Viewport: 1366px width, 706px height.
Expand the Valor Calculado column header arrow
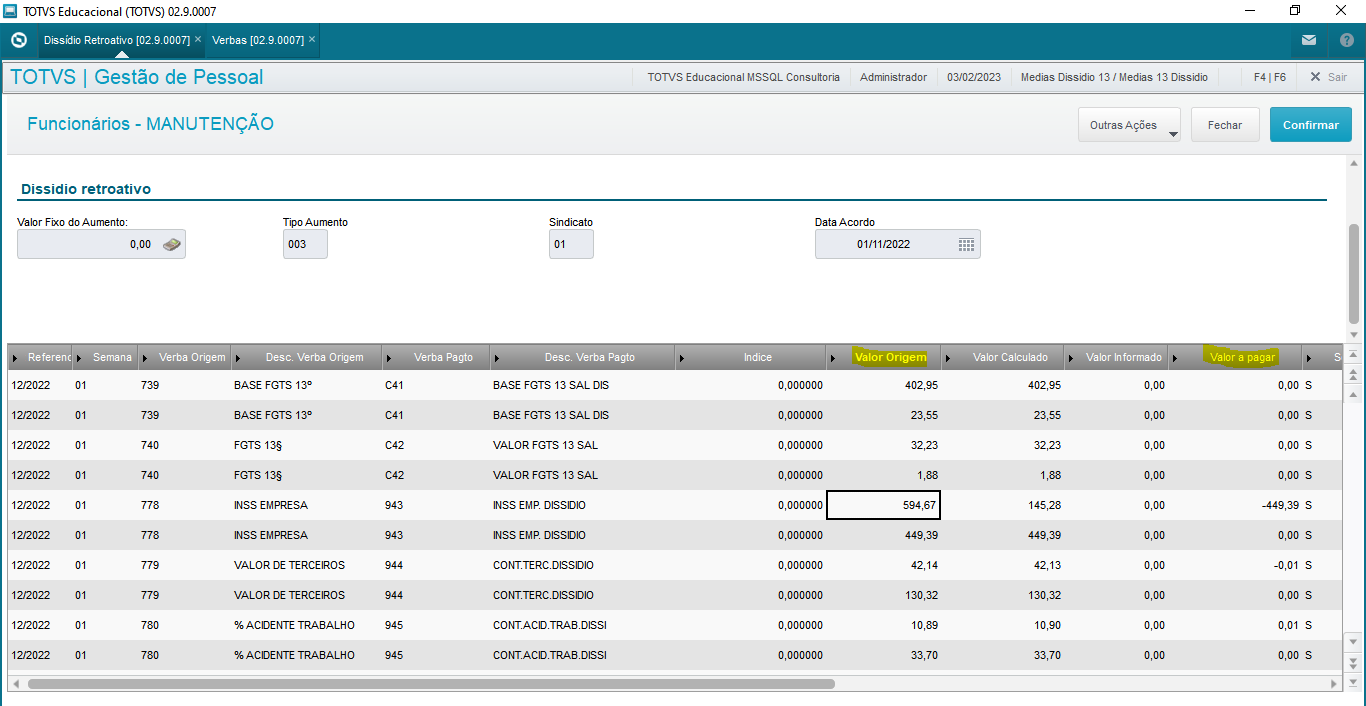pos(948,357)
